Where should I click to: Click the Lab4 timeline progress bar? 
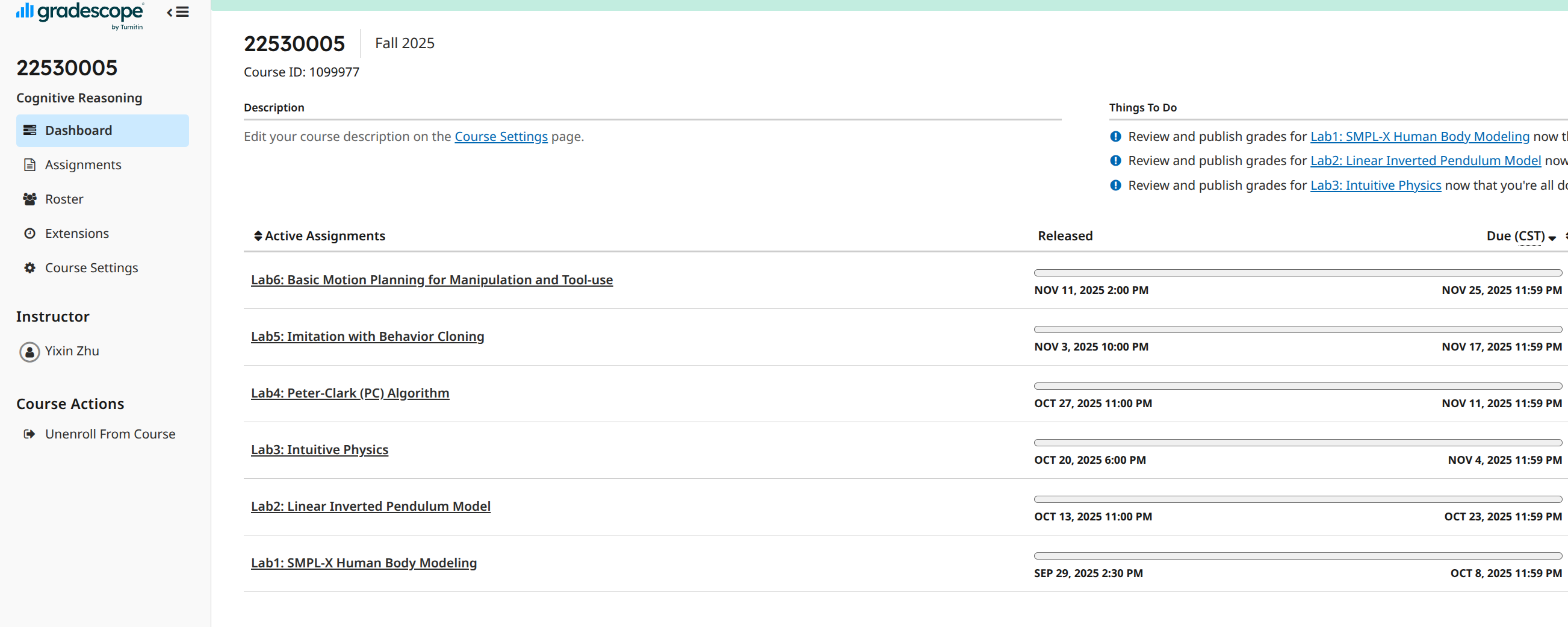[1298, 386]
